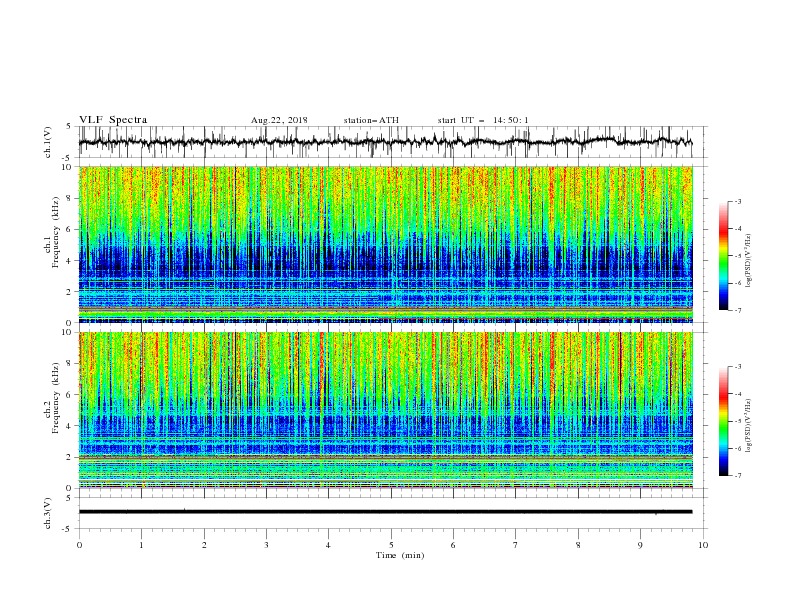Click the "-7" tick on lower color bar
This screenshot has height=612, width=792.
(x=737, y=476)
